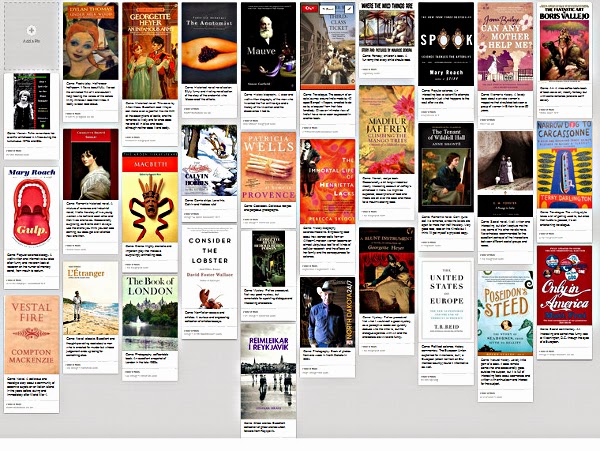Click the plus icon in Add a Pin tile

(x=31, y=30)
